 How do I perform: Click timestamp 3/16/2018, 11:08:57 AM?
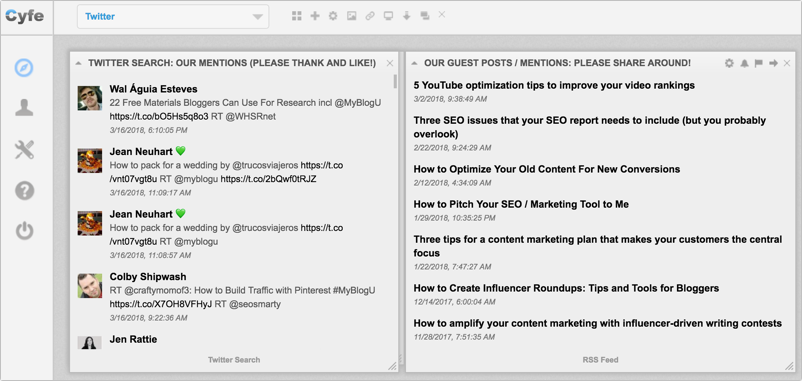click(x=150, y=255)
